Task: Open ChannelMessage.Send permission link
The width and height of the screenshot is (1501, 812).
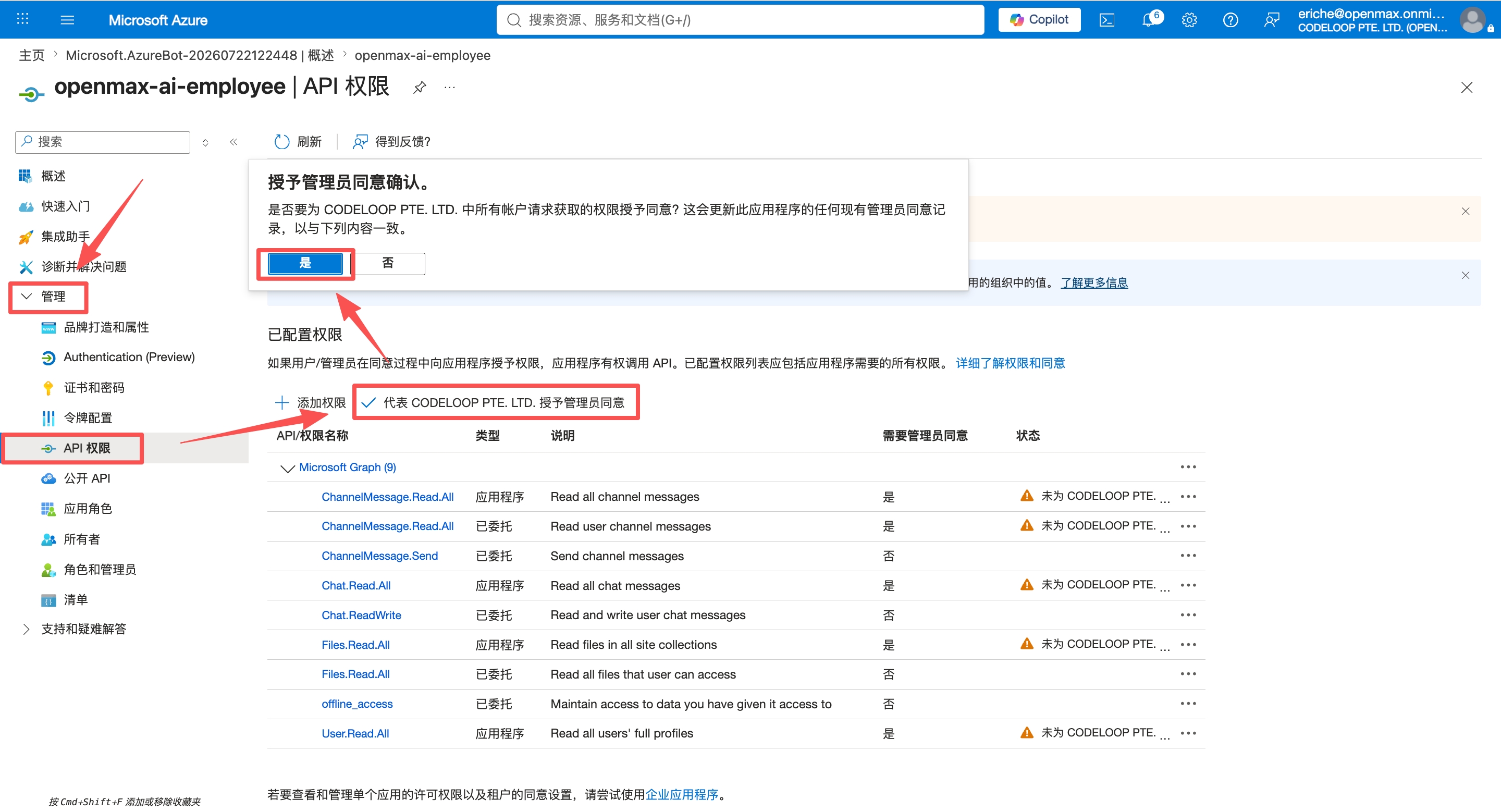Action: (x=380, y=556)
